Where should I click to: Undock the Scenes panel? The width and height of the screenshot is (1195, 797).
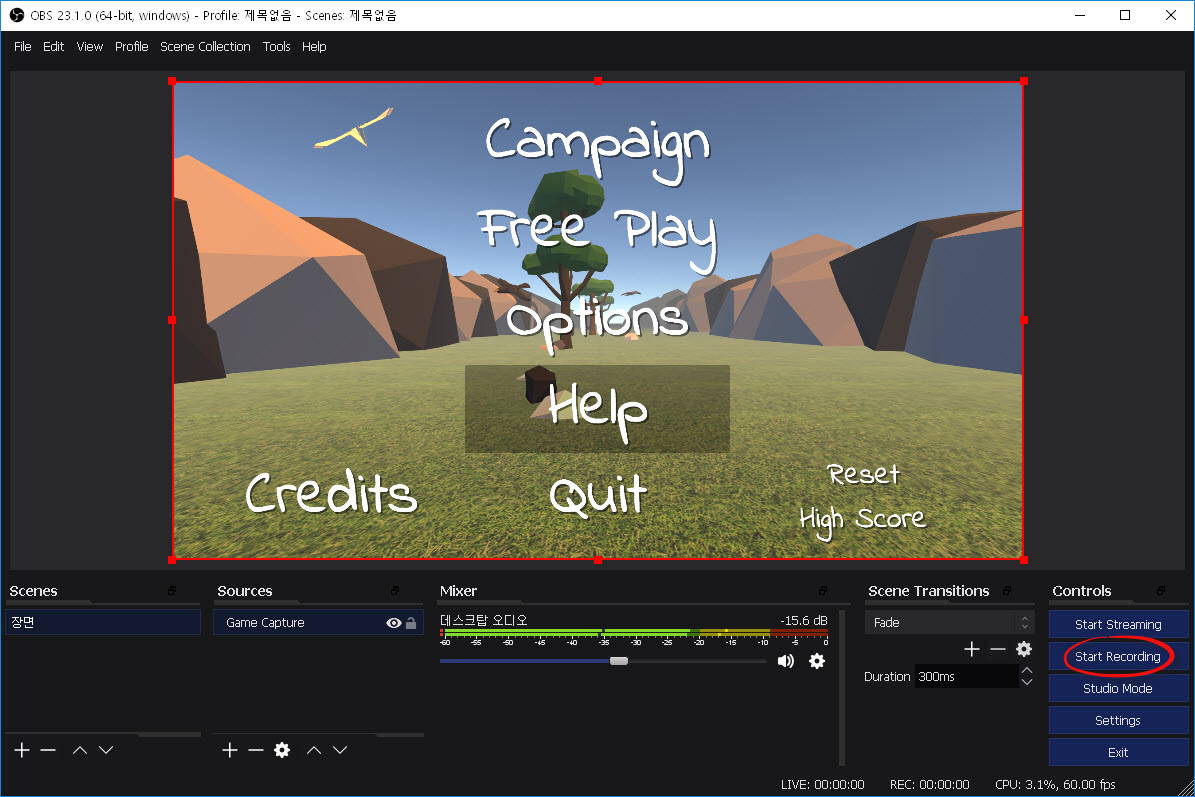(172, 591)
